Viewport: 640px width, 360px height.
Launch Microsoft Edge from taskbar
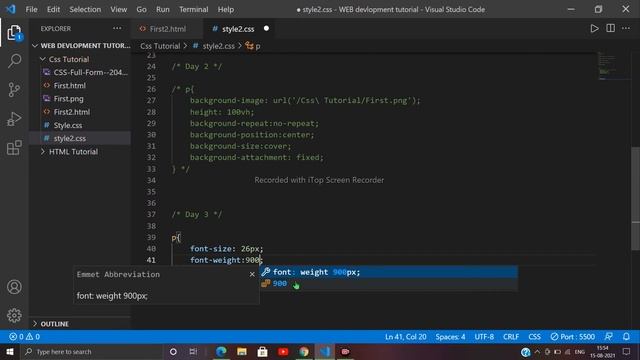tap(221, 351)
